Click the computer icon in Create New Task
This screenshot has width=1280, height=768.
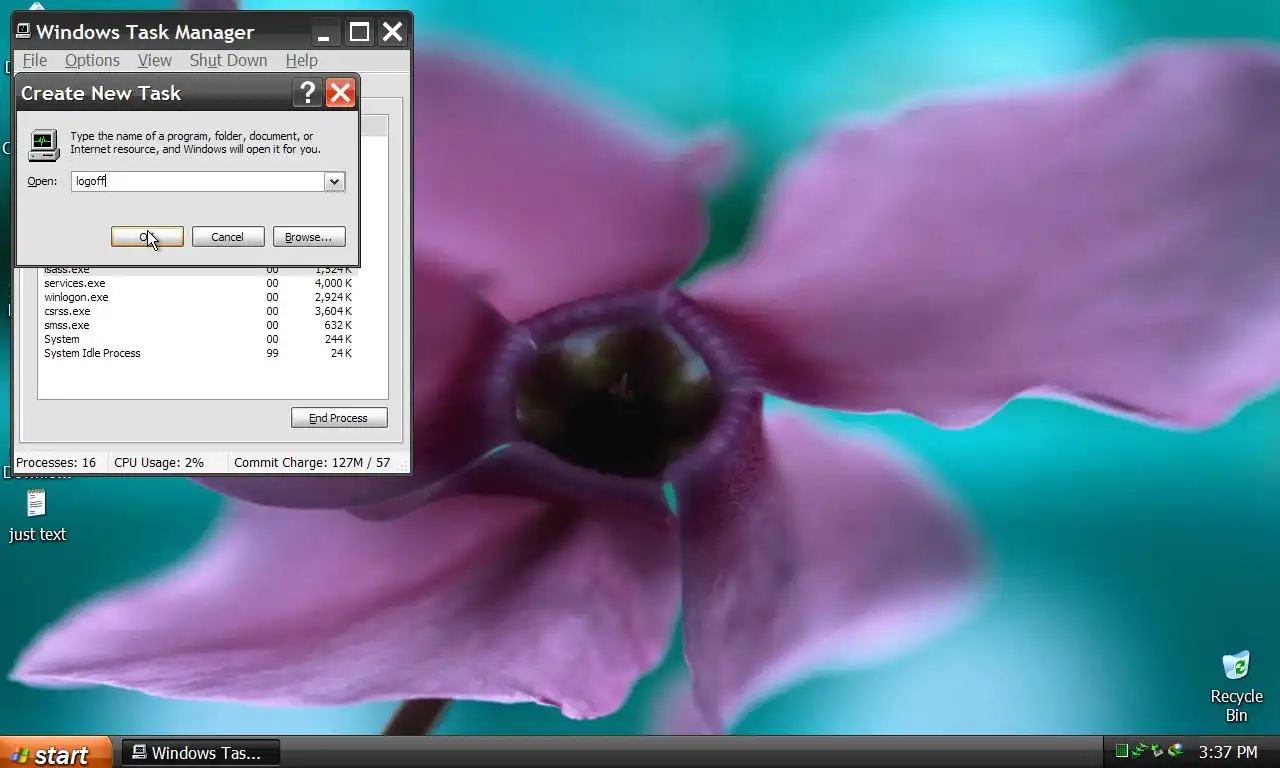[x=43, y=144]
